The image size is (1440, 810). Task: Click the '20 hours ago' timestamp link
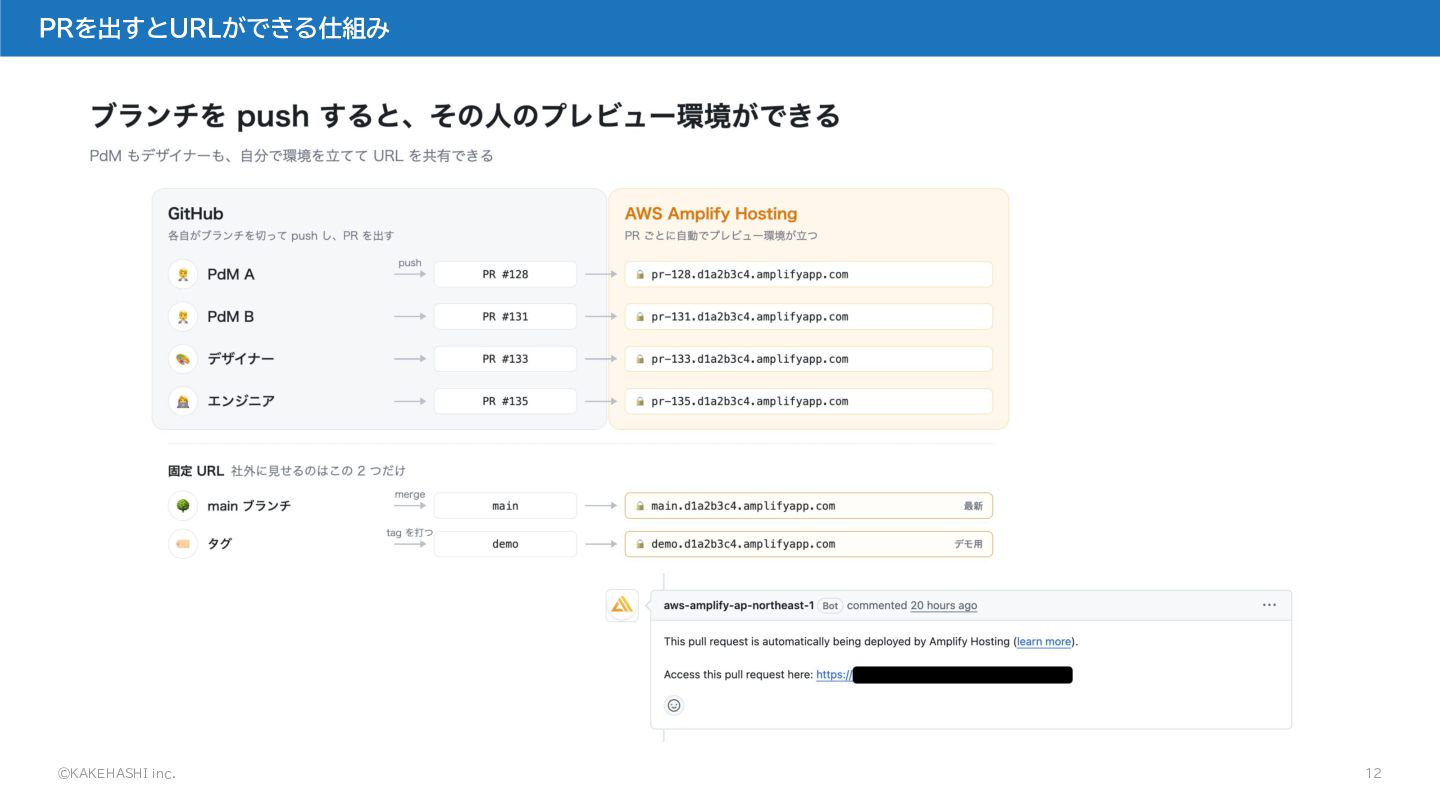pyautogui.click(x=944, y=606)
